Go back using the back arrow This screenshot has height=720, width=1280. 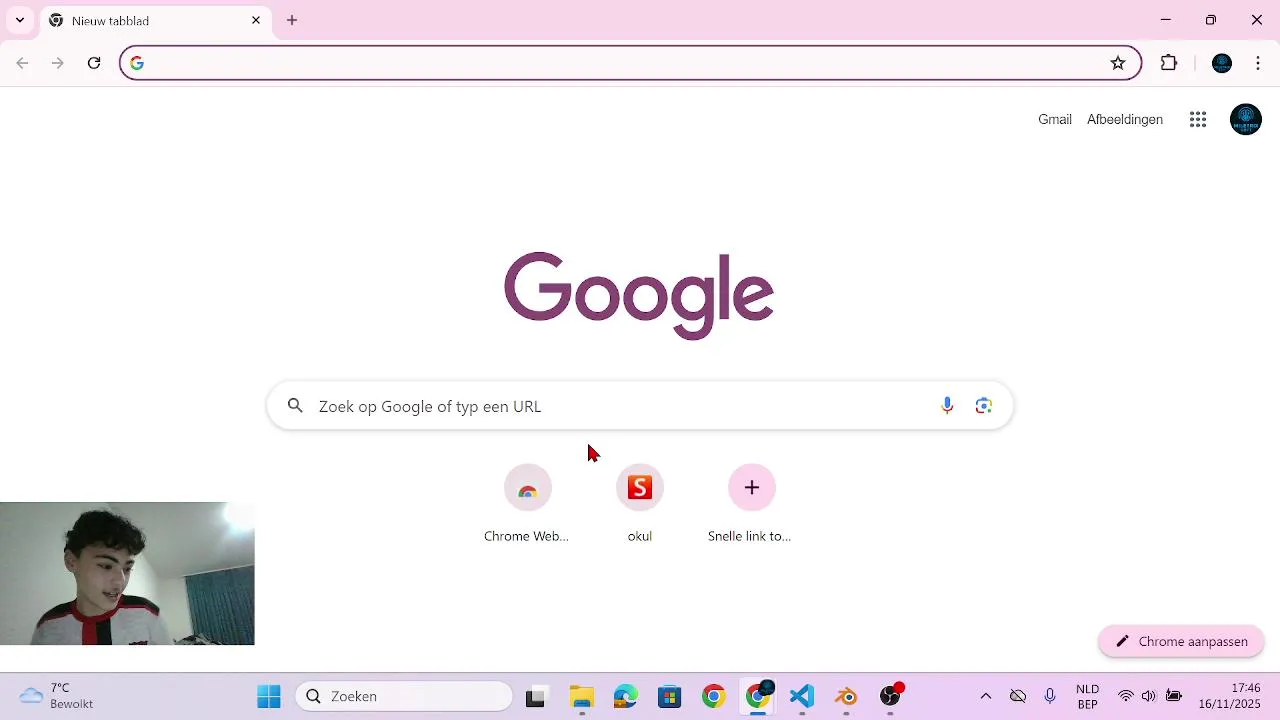(x=22, y=63)
